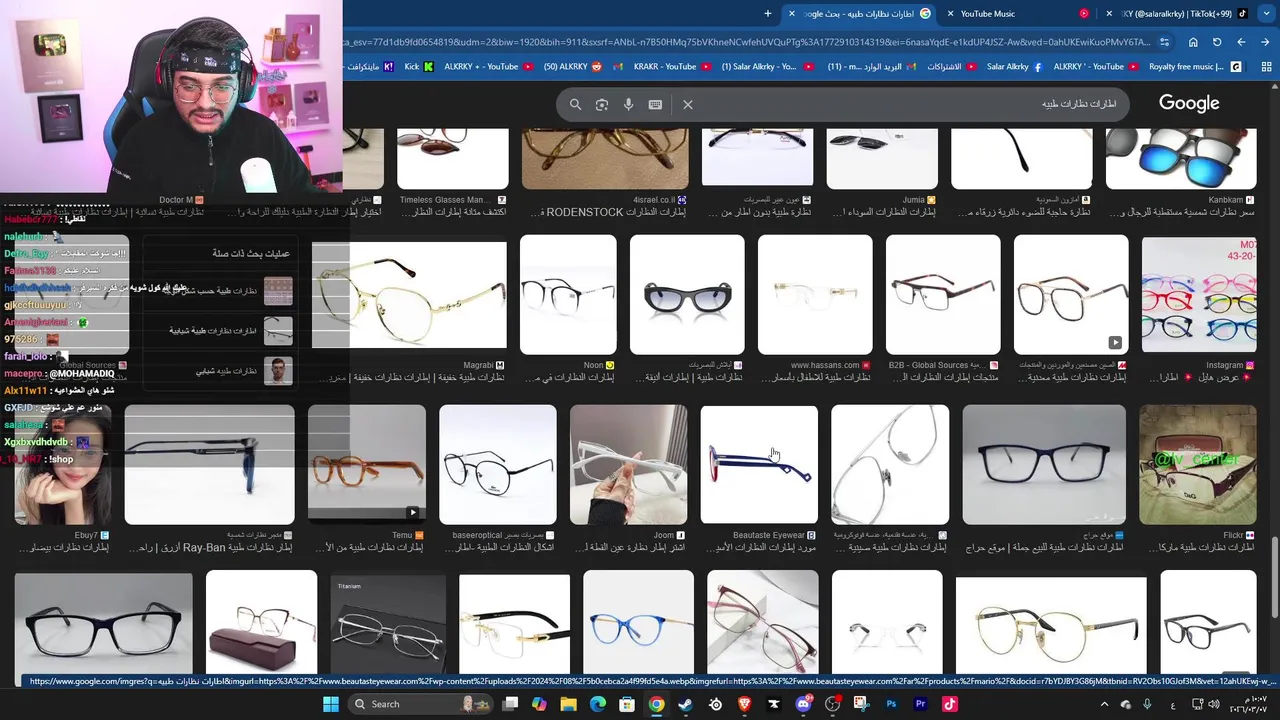Image resolution: width=1280 pixels, height=720 pixels.
Task: Open the baseeroptical round black glasses image
Action: [498, 465]
